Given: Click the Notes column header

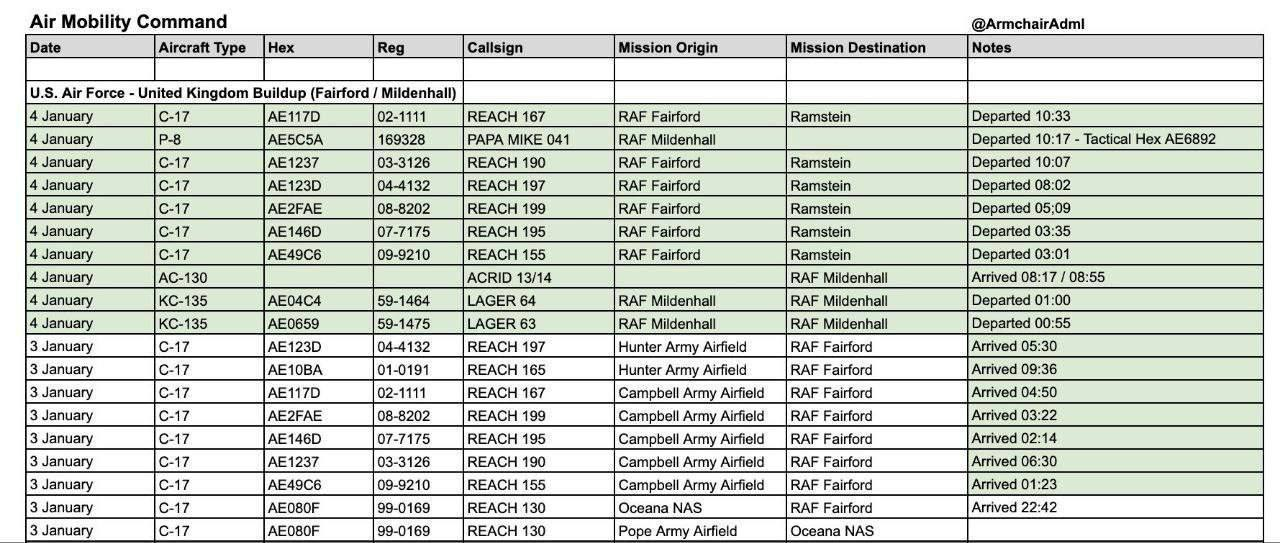Looking at the screenshot, I should pyautogui.click(x=991, y=47).
